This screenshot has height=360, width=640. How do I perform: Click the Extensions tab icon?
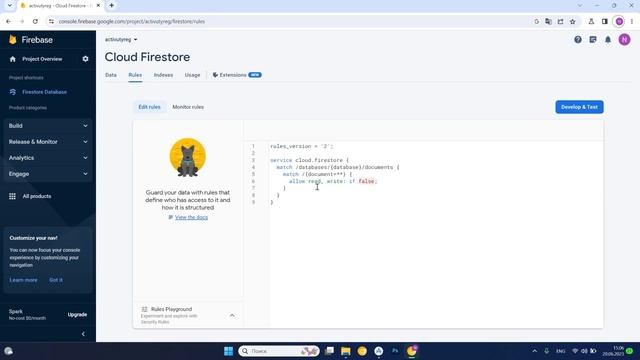(215, 75)
